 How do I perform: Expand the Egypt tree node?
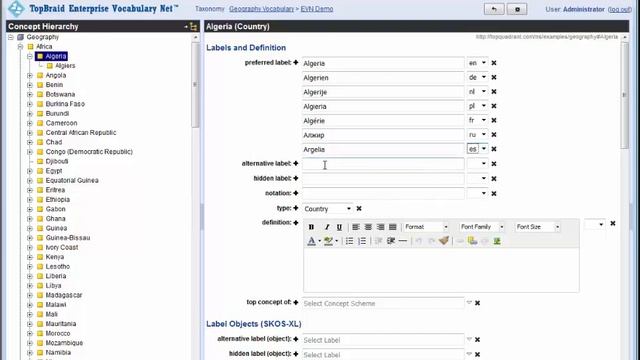point(30,171)
